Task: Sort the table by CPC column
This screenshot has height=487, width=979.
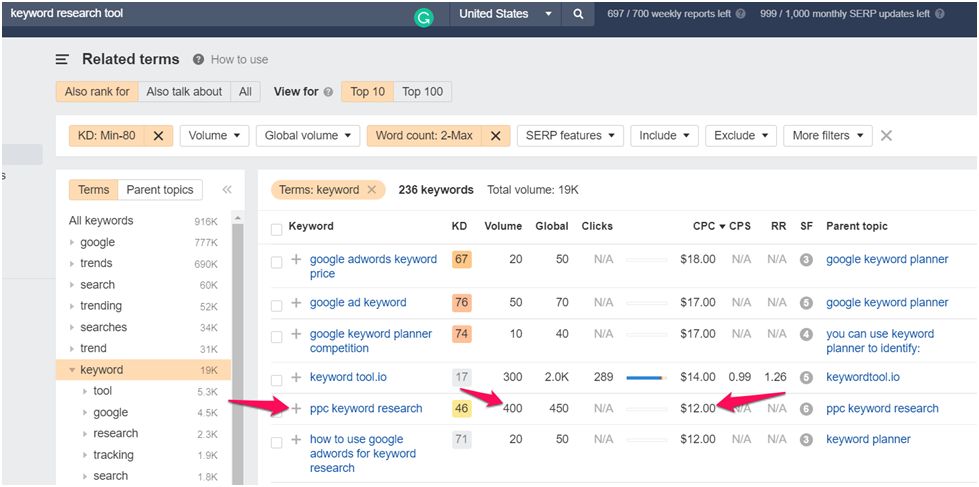Action: 704,226
